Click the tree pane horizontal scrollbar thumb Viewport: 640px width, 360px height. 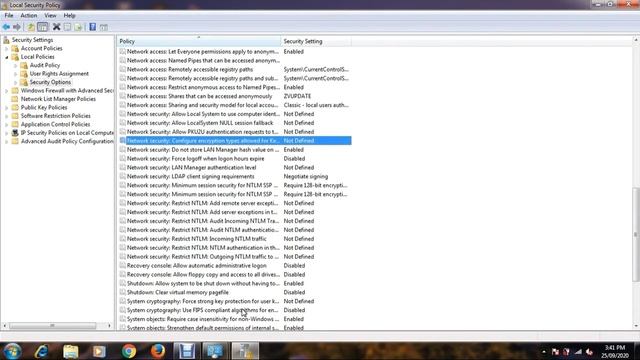(52, 326)
